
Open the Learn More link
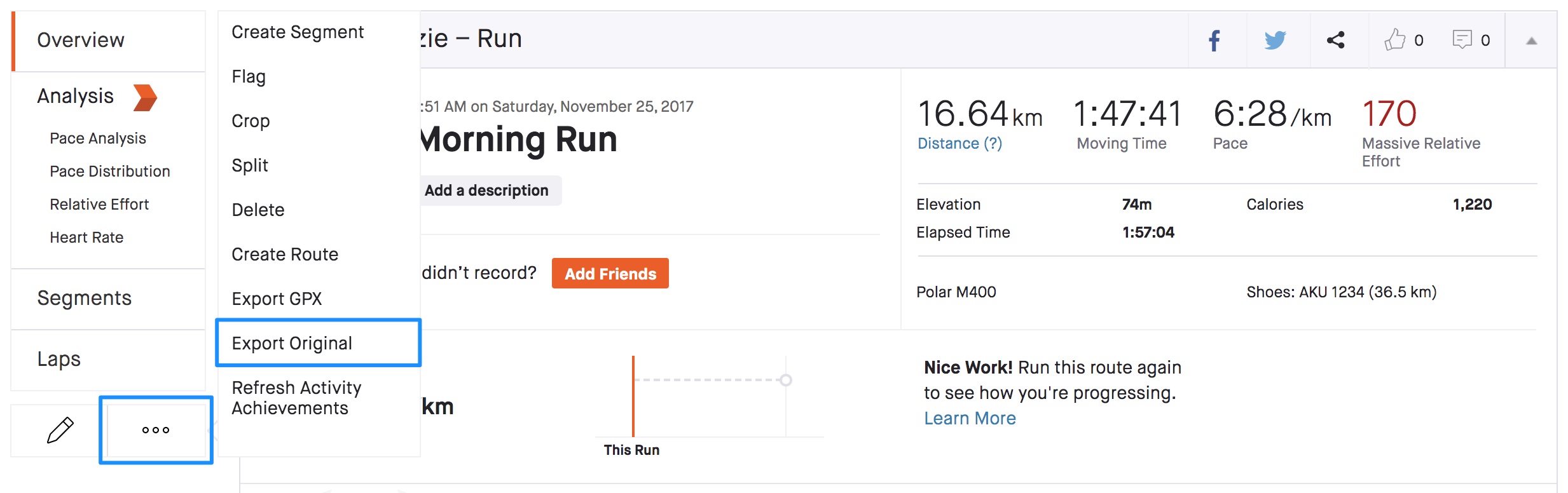970,418
